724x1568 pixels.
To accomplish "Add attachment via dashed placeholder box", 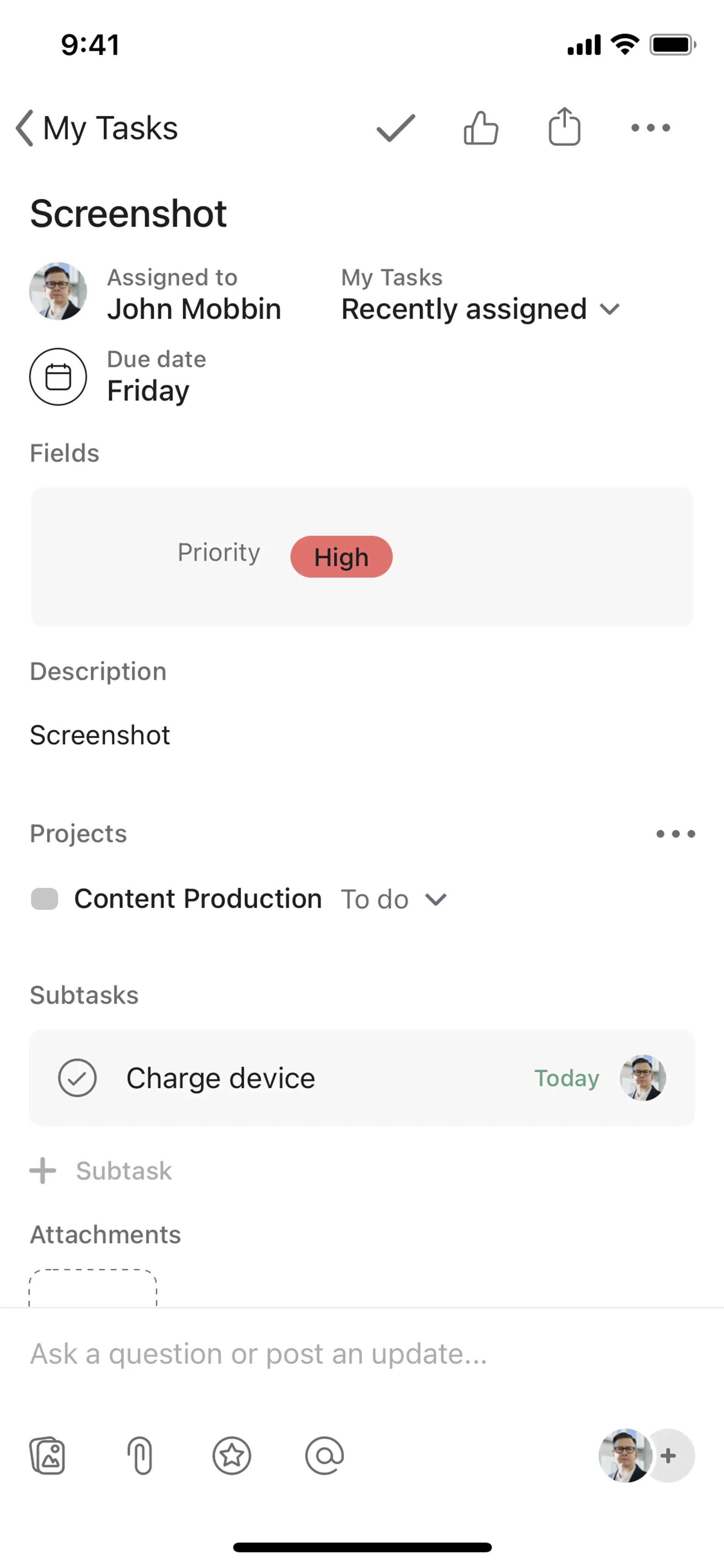I will [93, 1288].
